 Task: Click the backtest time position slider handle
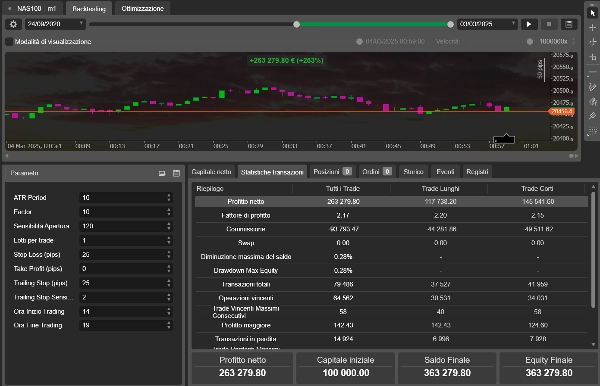[x=359, y=41]
